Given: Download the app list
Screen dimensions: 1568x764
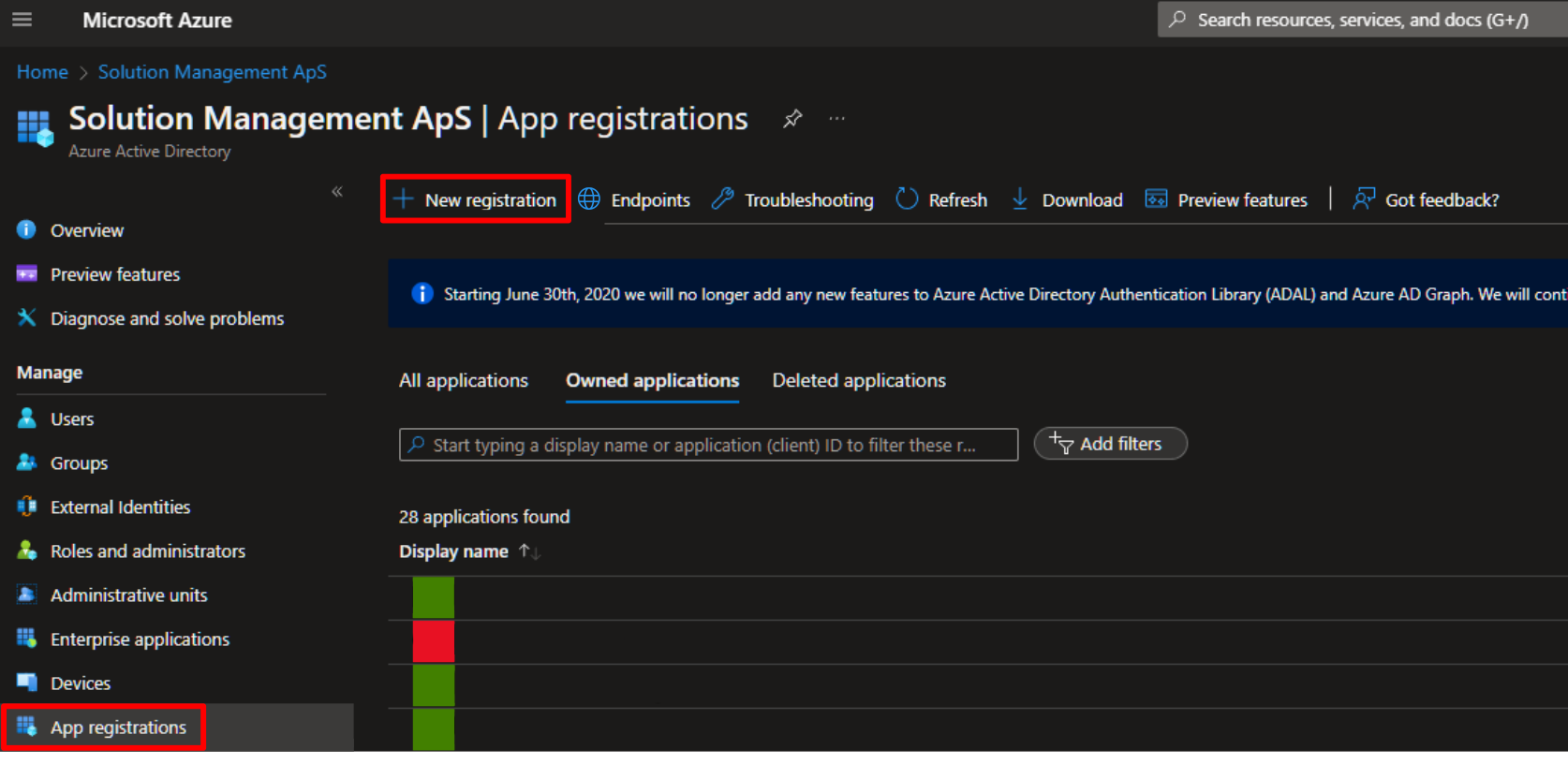Looking at the screenshot, I should [x=1067, y=199].
